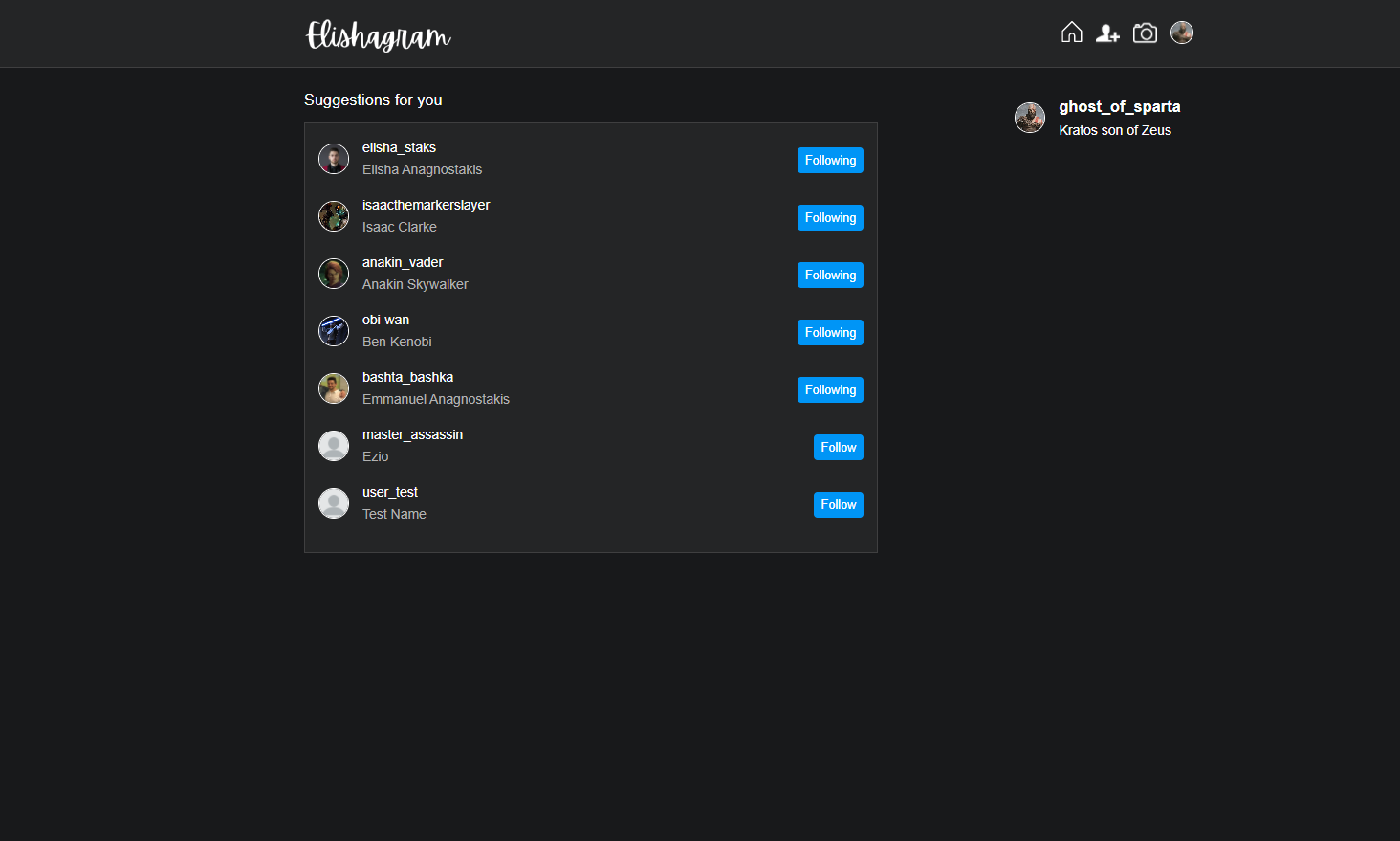Open the camera upload icon
The width and height of the screenshot is (1400, 841).
1145,33
